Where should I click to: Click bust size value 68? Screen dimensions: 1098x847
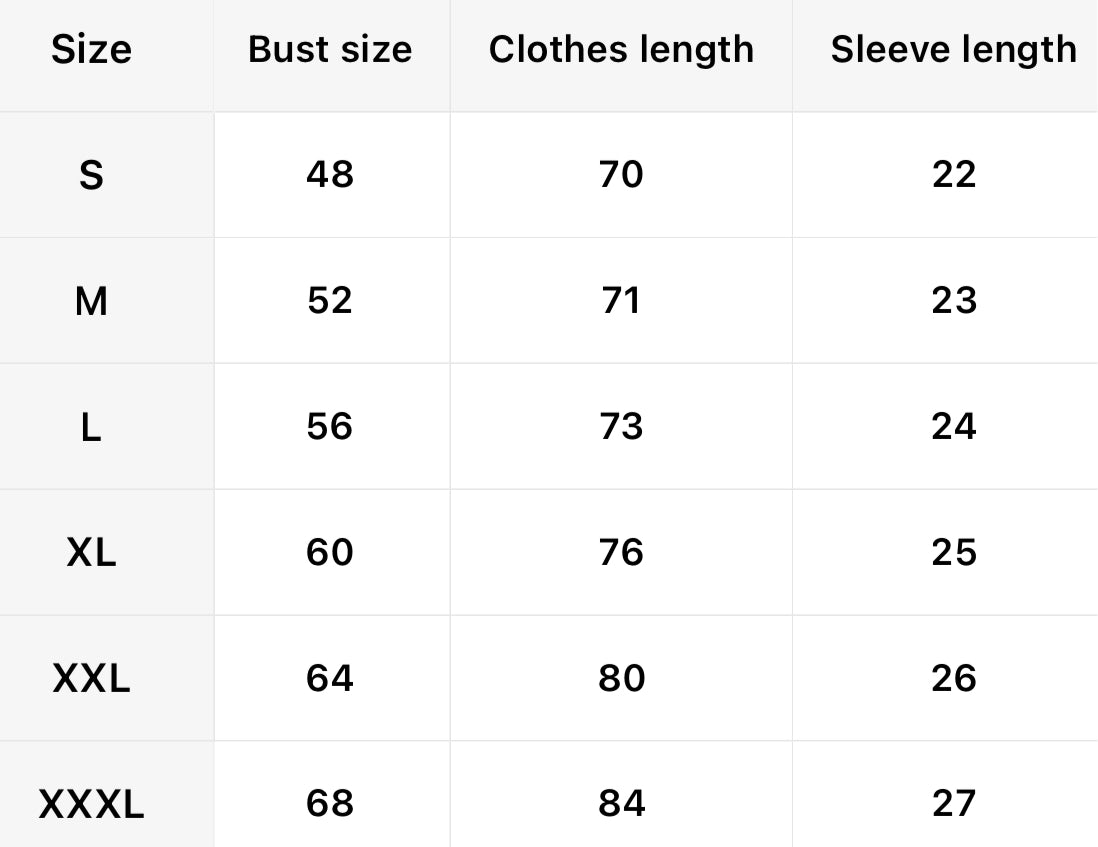330,804
